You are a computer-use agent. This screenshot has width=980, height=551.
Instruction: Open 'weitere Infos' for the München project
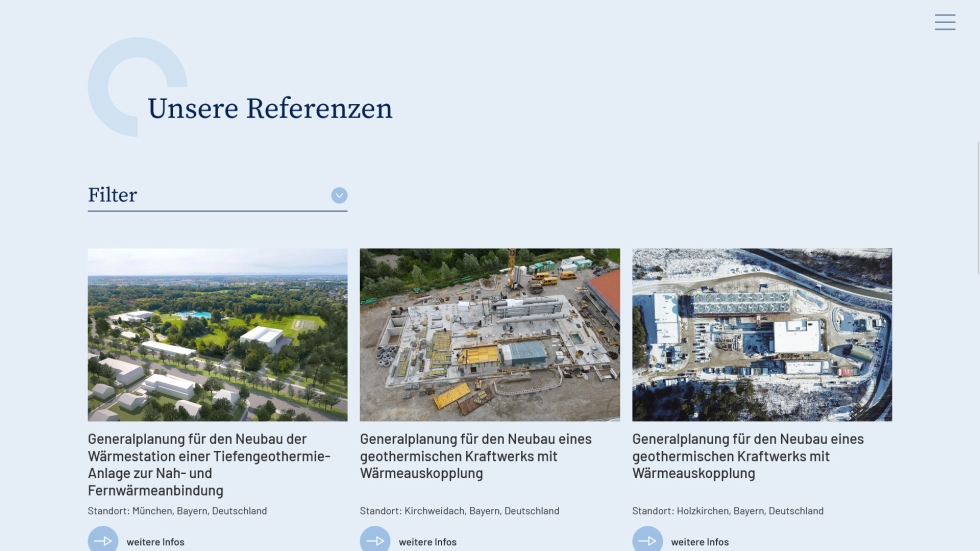155,542
